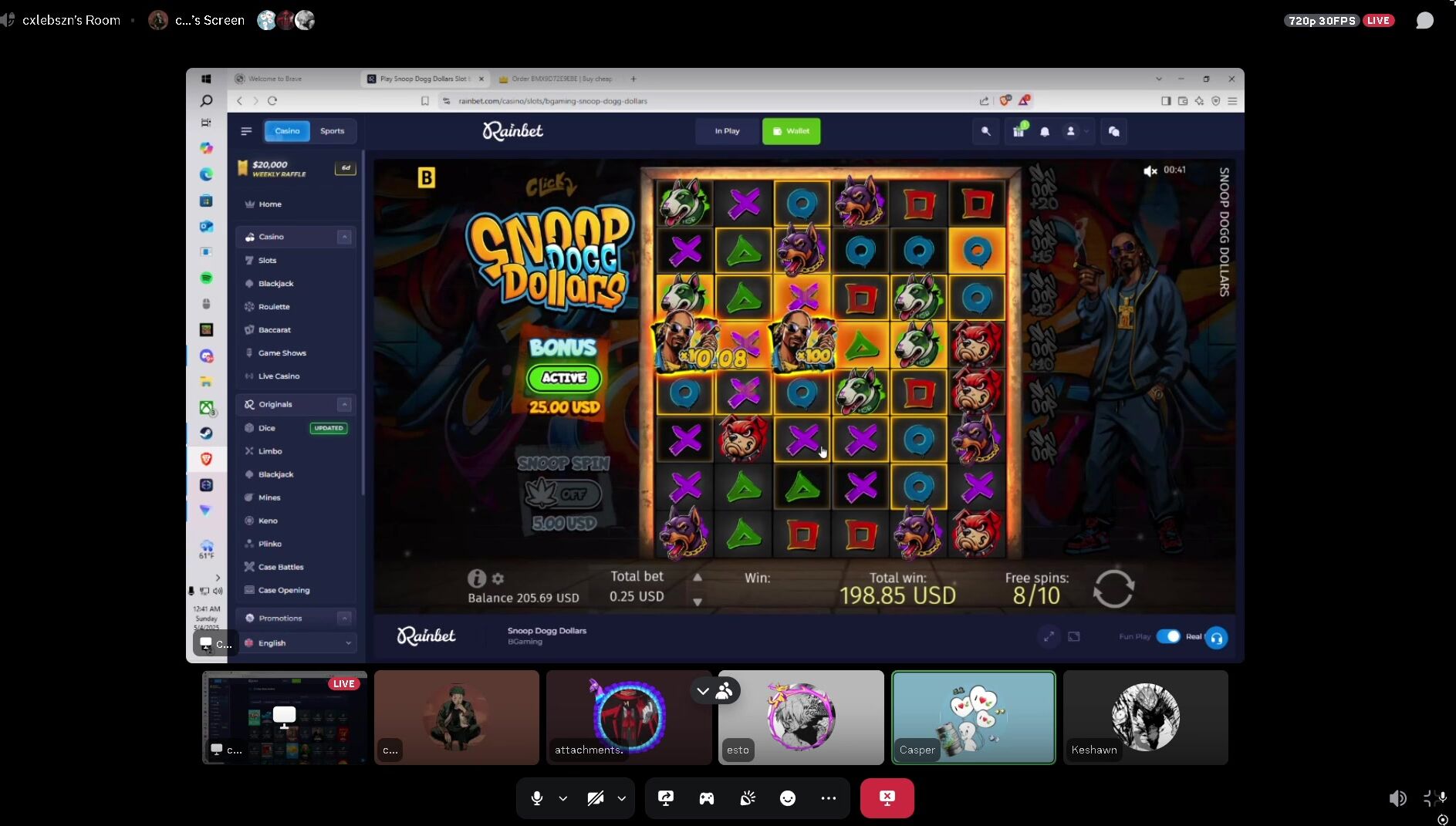
Task: Click the Brave Rewards triangle icon
Action: (x=1024, y=100)
